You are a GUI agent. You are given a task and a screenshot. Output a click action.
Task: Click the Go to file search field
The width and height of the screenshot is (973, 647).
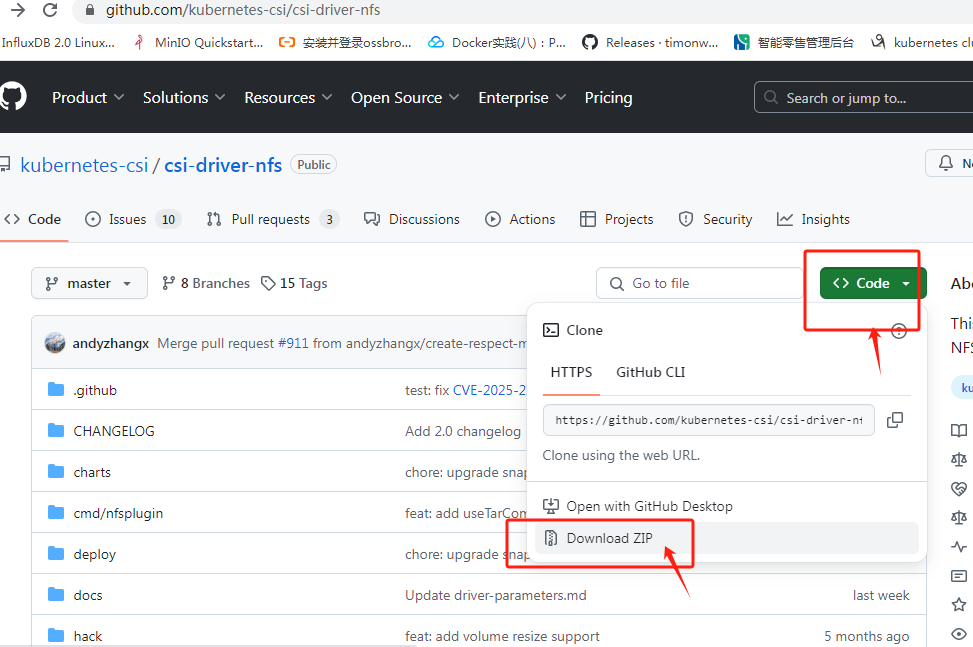click(x=699, y=283)
